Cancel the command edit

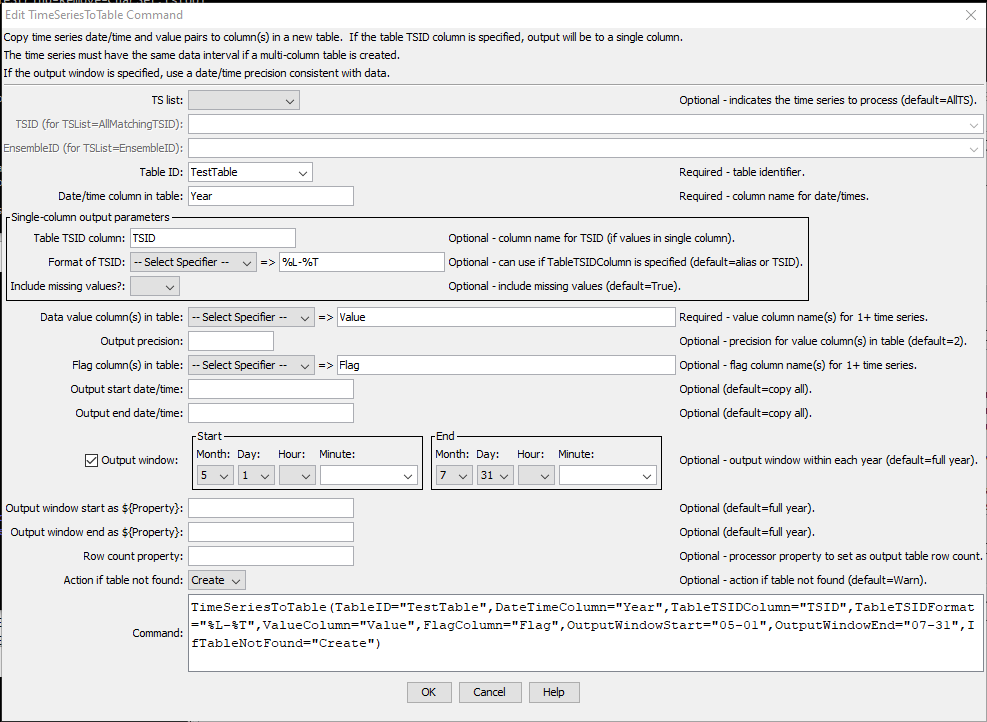tap(489, 692)
